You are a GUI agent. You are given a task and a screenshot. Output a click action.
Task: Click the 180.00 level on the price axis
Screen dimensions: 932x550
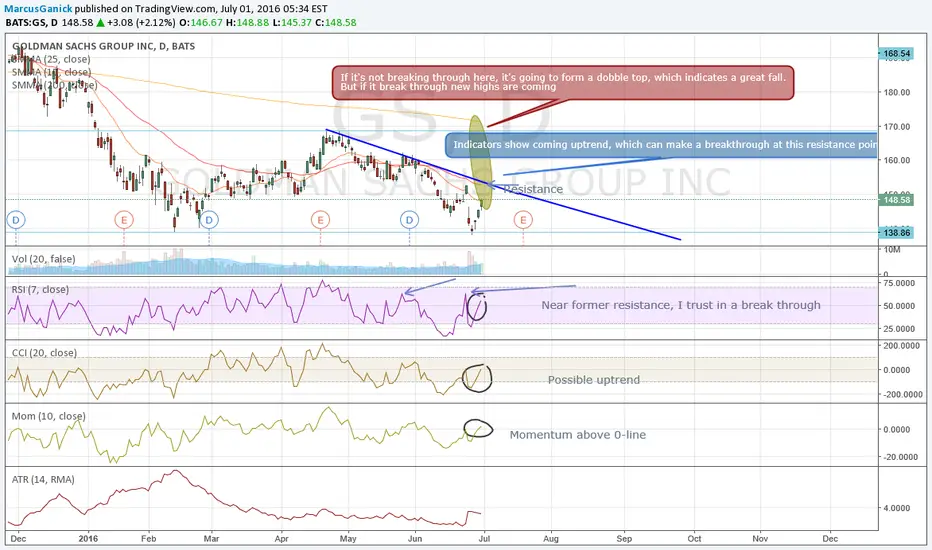tap(897, 92)
